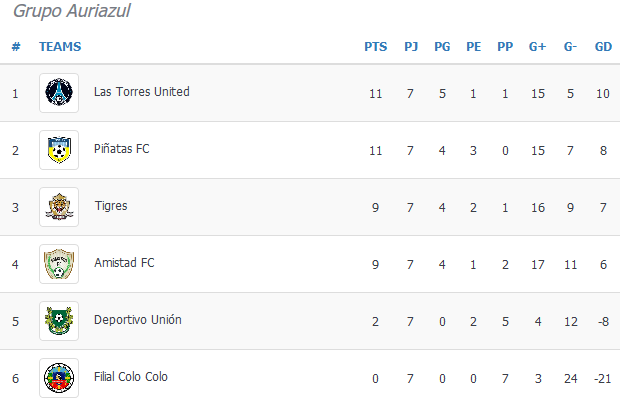The width and height of the screenshot is (620, 403).
Task: Open the Filial Colo Colo round emblem
Action: (59, 378)
